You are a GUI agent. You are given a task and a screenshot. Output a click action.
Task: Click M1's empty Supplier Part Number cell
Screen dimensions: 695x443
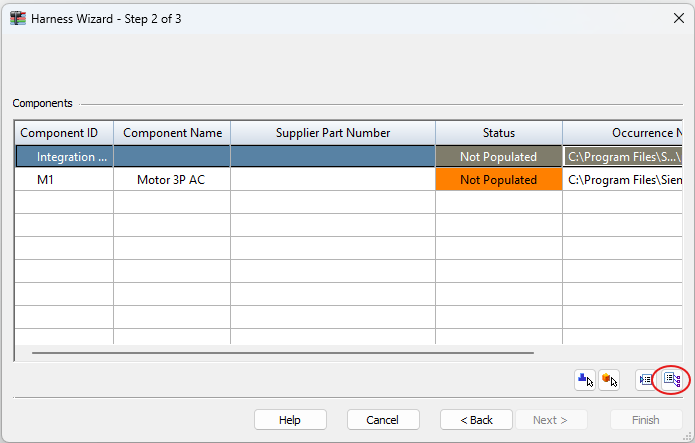click(333, 180)
